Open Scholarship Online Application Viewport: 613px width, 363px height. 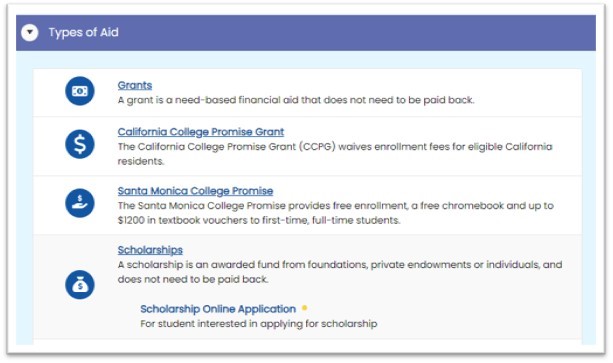218,309
